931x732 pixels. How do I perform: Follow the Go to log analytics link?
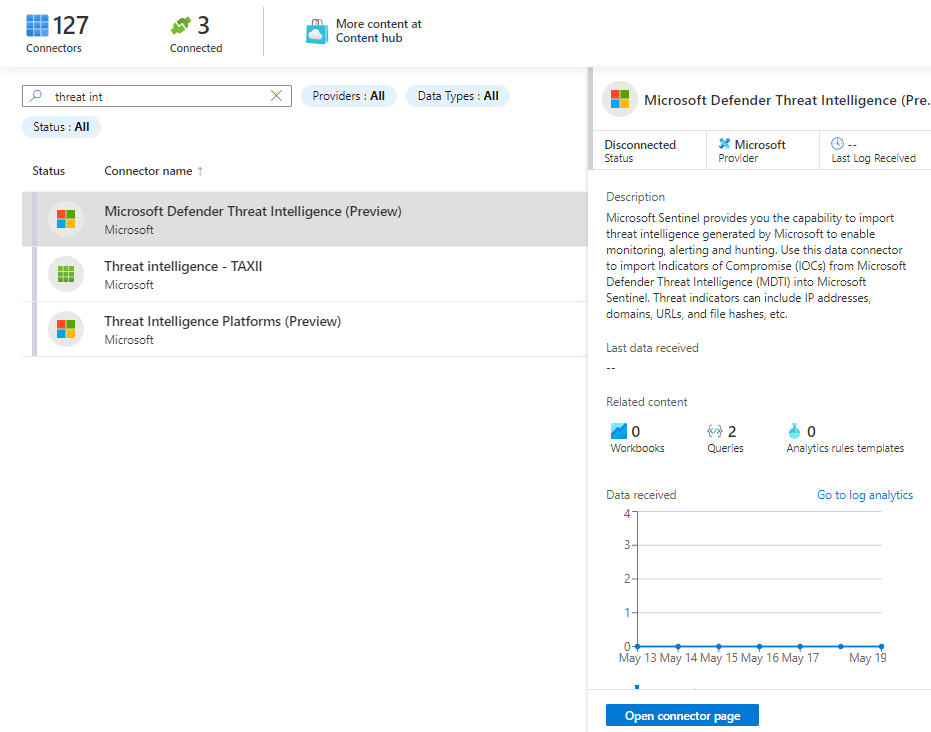[864, 495]
